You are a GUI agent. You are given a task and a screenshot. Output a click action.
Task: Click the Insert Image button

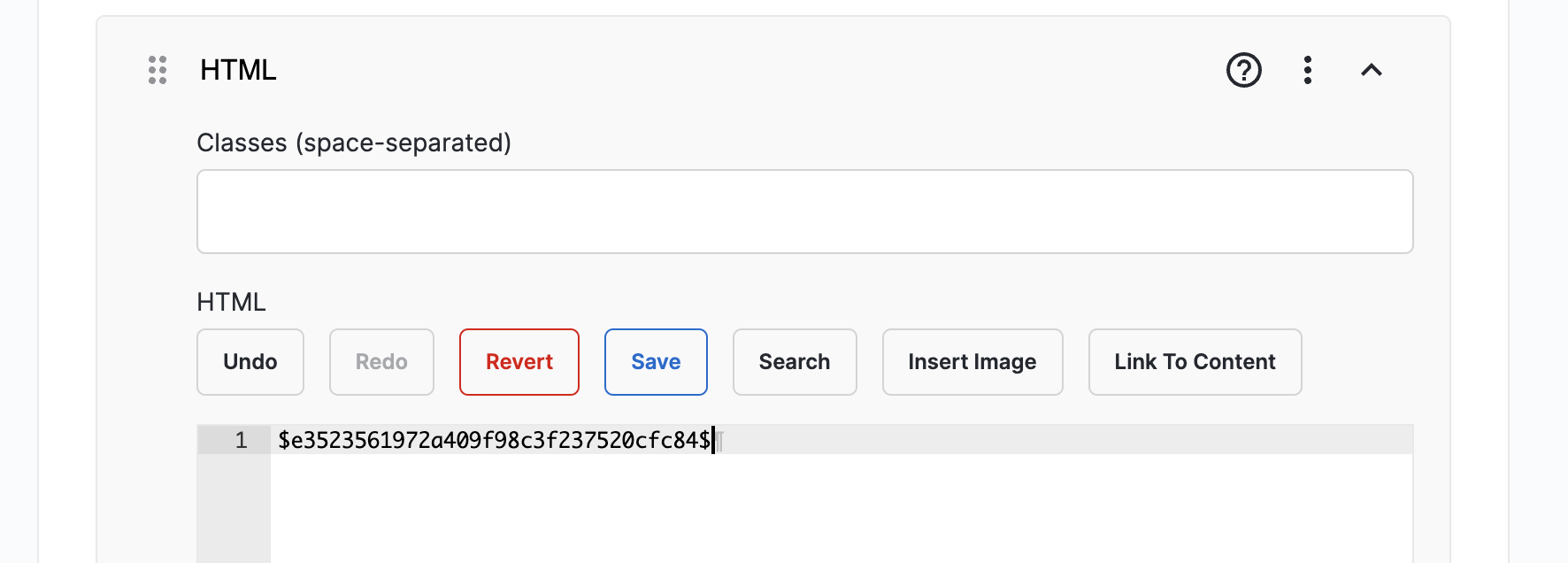[972, 362]
